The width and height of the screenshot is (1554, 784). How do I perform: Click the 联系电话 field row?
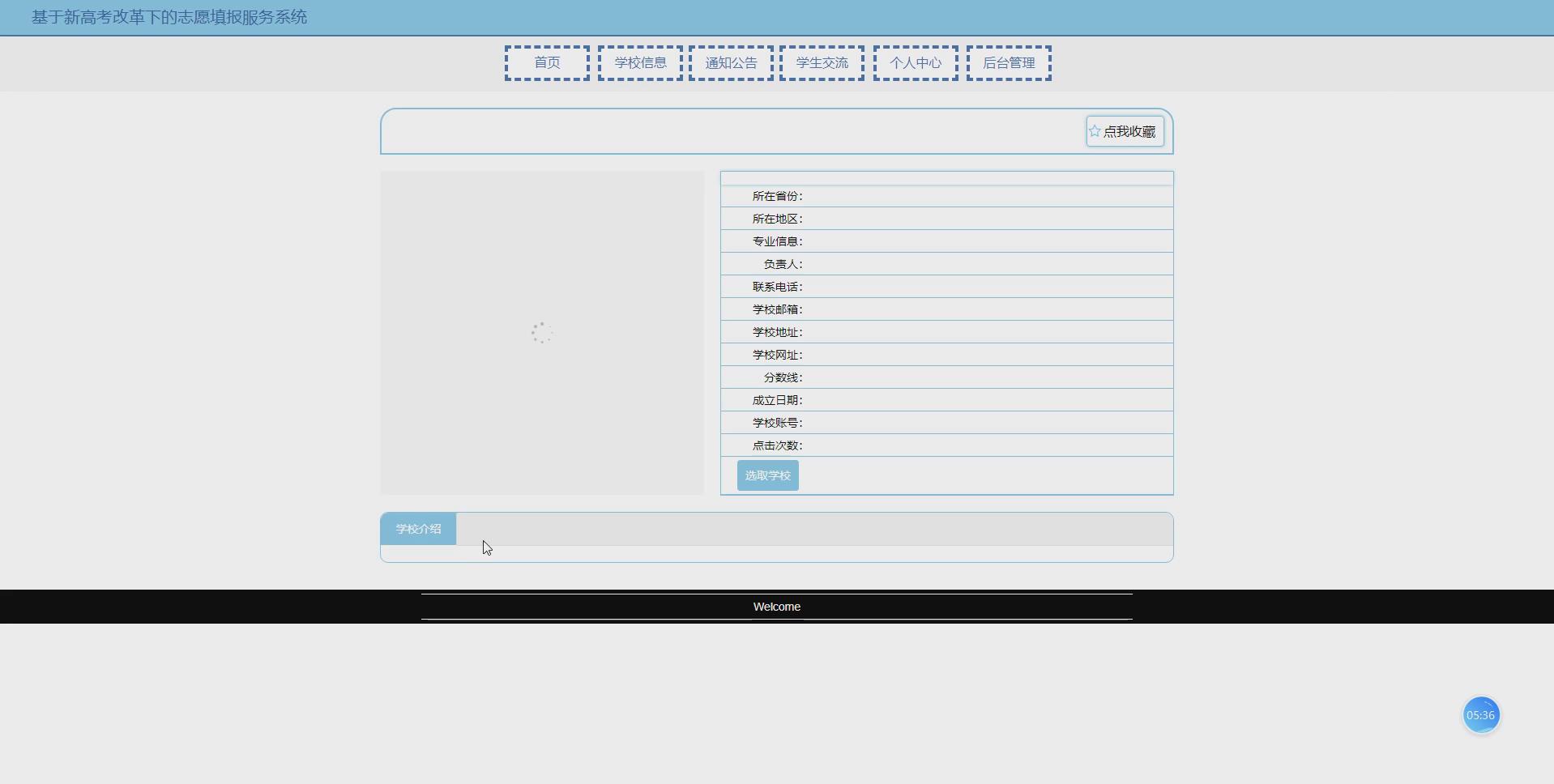[x=946, y=287]
